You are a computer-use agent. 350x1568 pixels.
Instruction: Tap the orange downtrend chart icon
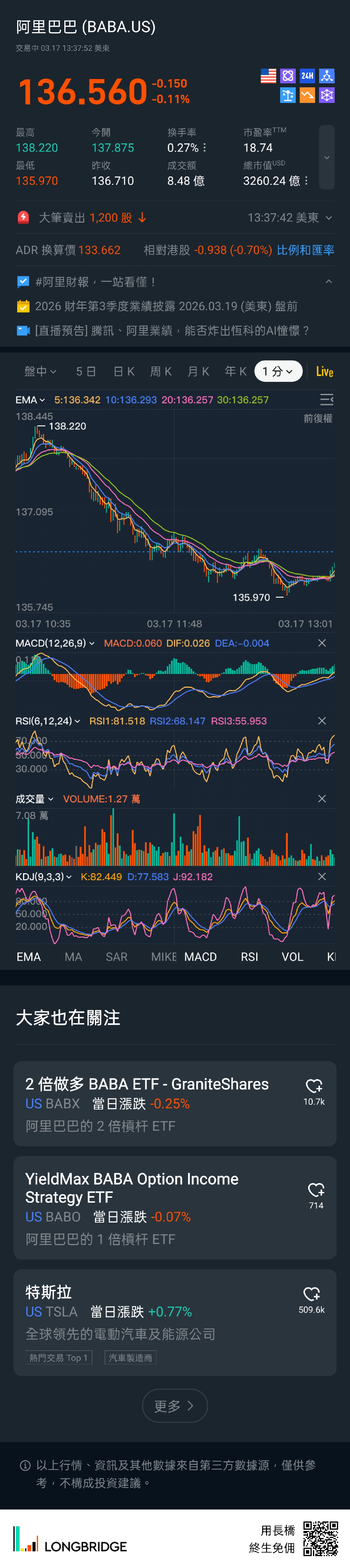tap(307, 95)
